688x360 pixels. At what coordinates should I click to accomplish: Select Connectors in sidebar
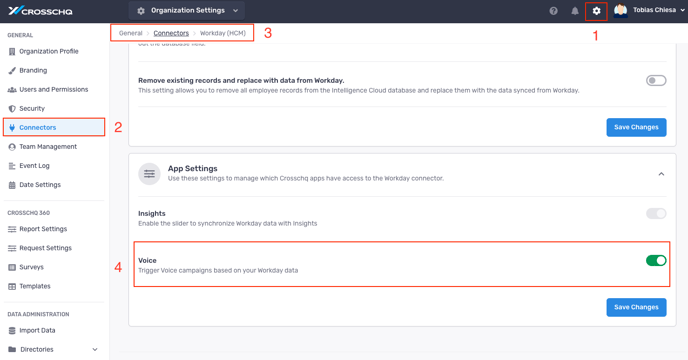pos(54,127)
